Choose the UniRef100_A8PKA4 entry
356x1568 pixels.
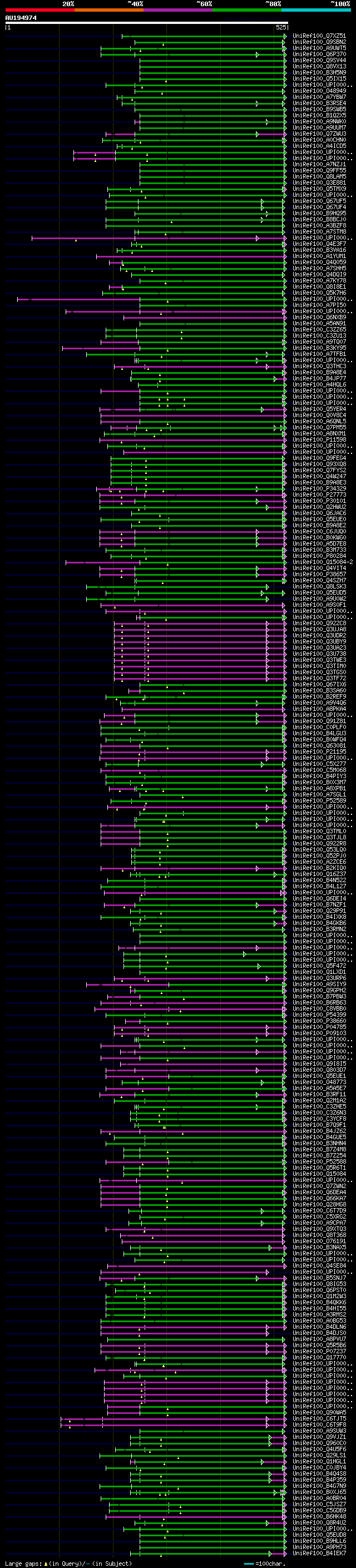tap(319, 709)
